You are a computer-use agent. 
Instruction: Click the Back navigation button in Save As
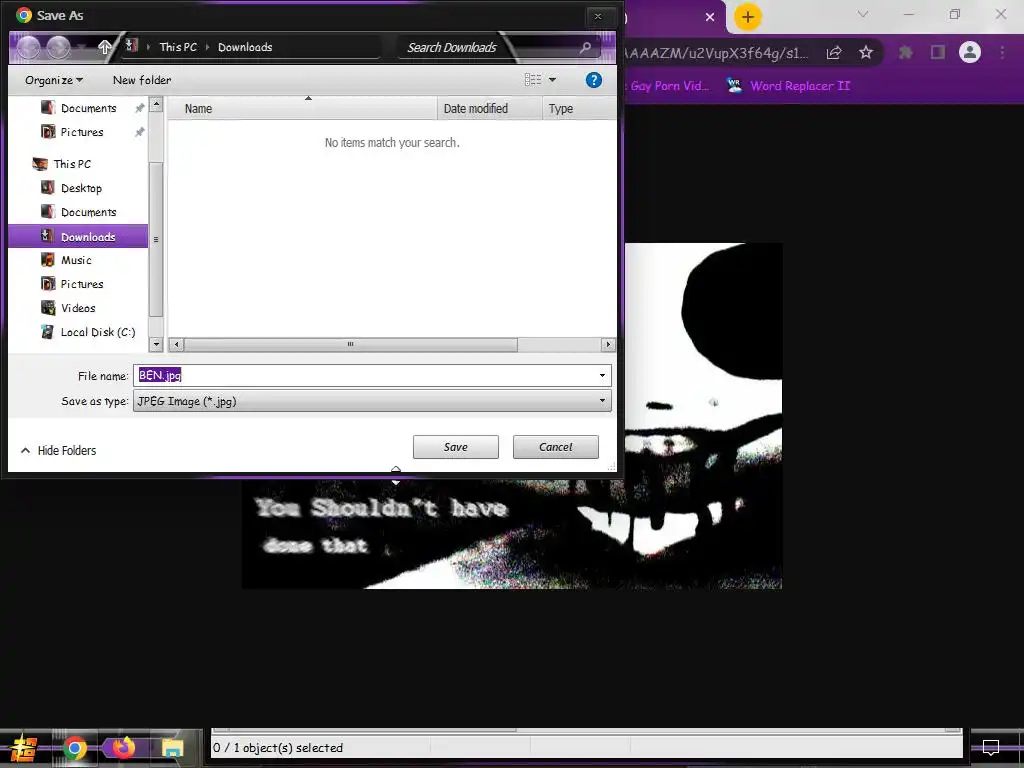(29, 47)
